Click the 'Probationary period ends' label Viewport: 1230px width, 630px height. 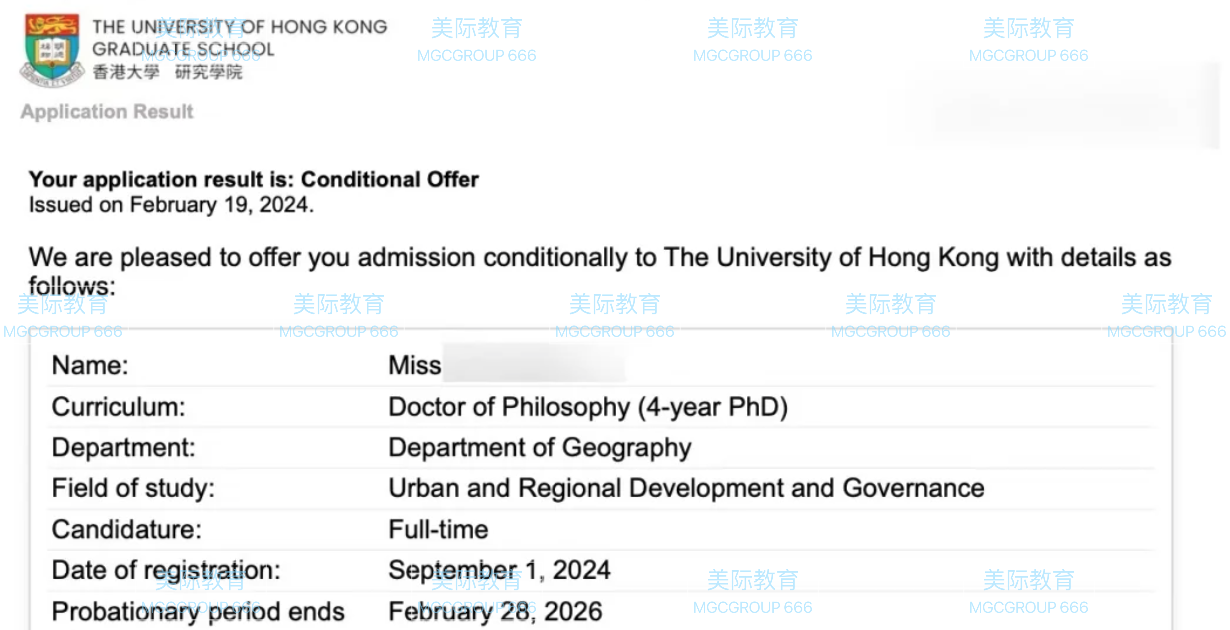tap(198, 611)
